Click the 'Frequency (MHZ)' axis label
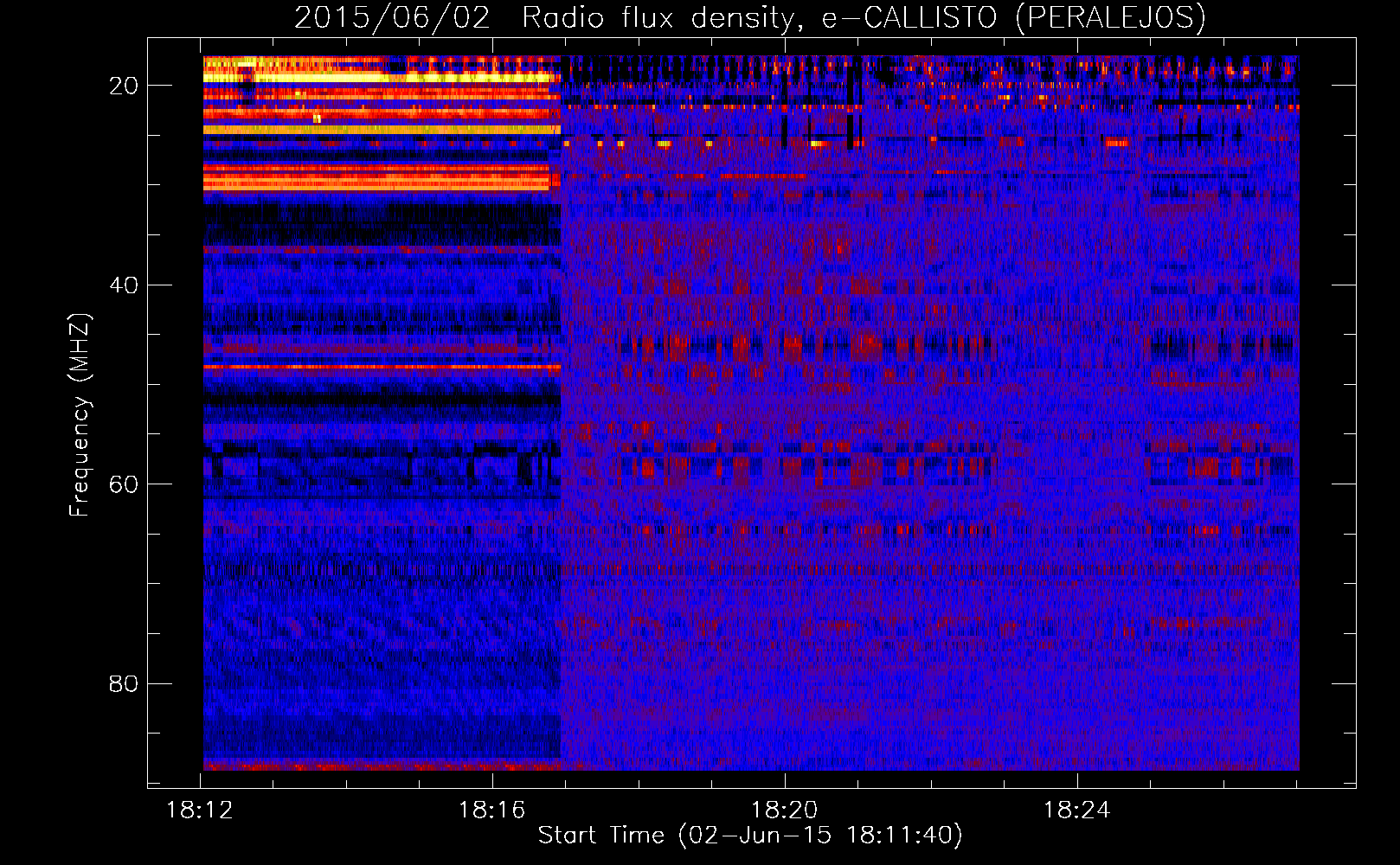The image size is (1400, 865). click(x=80, y=415)
